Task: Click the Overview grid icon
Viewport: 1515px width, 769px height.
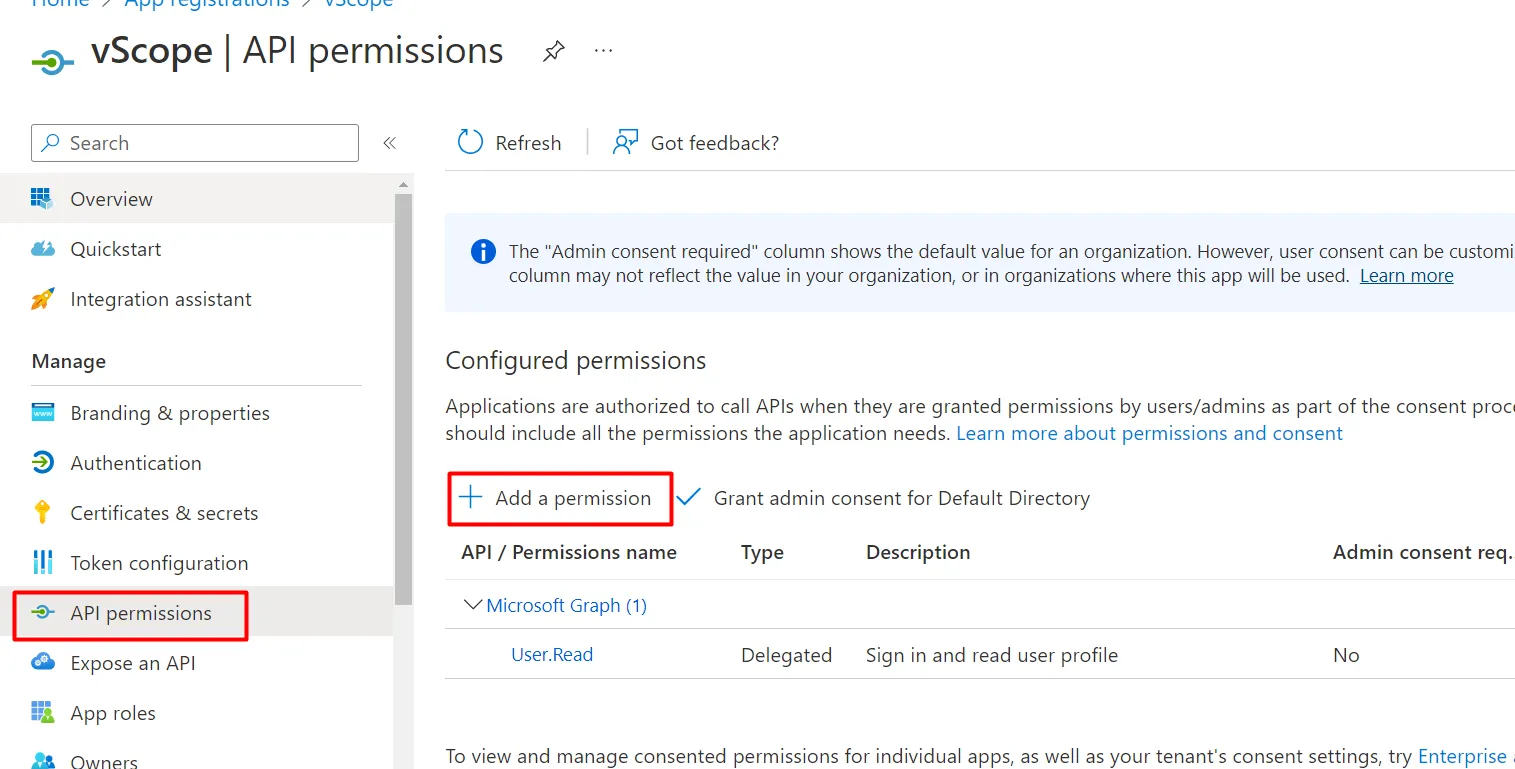Action: (42, 198)
